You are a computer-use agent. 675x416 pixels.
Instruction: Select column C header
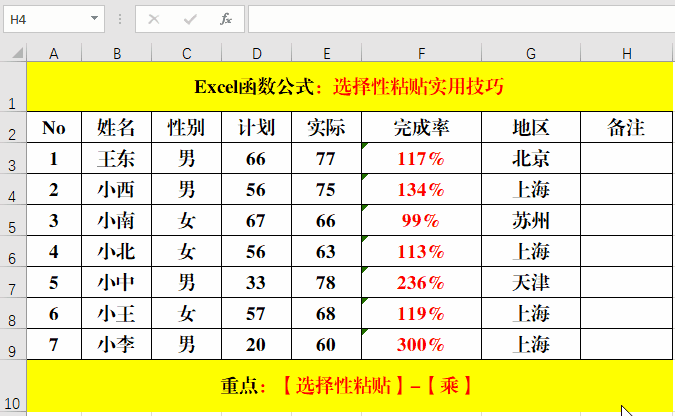pyautogui.click(x=186, y=53)
